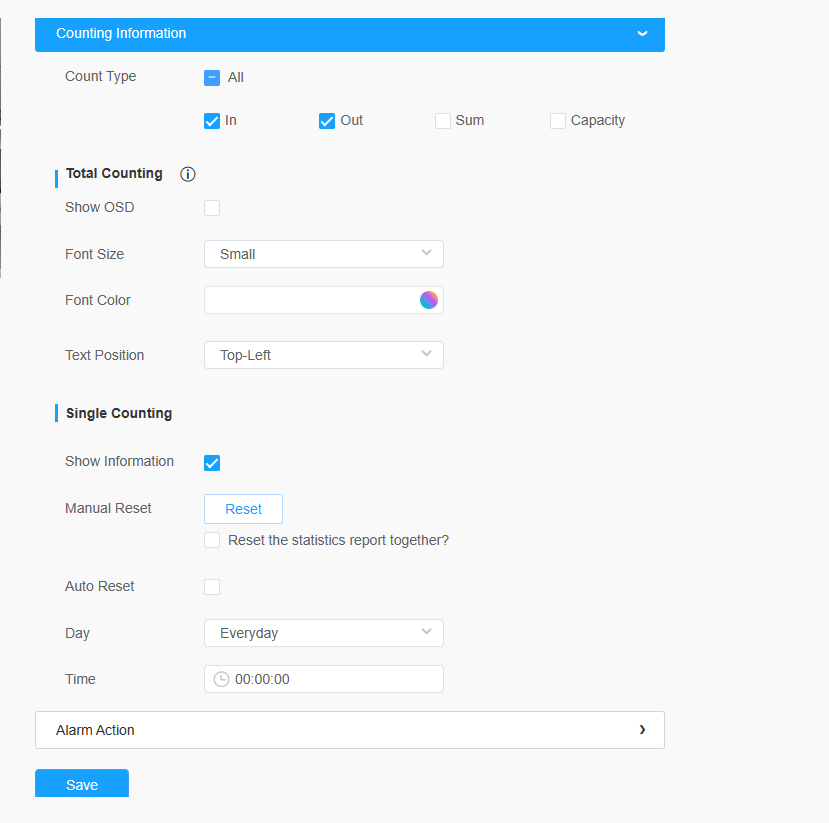The height and width of the screenshot is (823, 829).
Task: Uncheck the In count type
Action: coord(212,121)
